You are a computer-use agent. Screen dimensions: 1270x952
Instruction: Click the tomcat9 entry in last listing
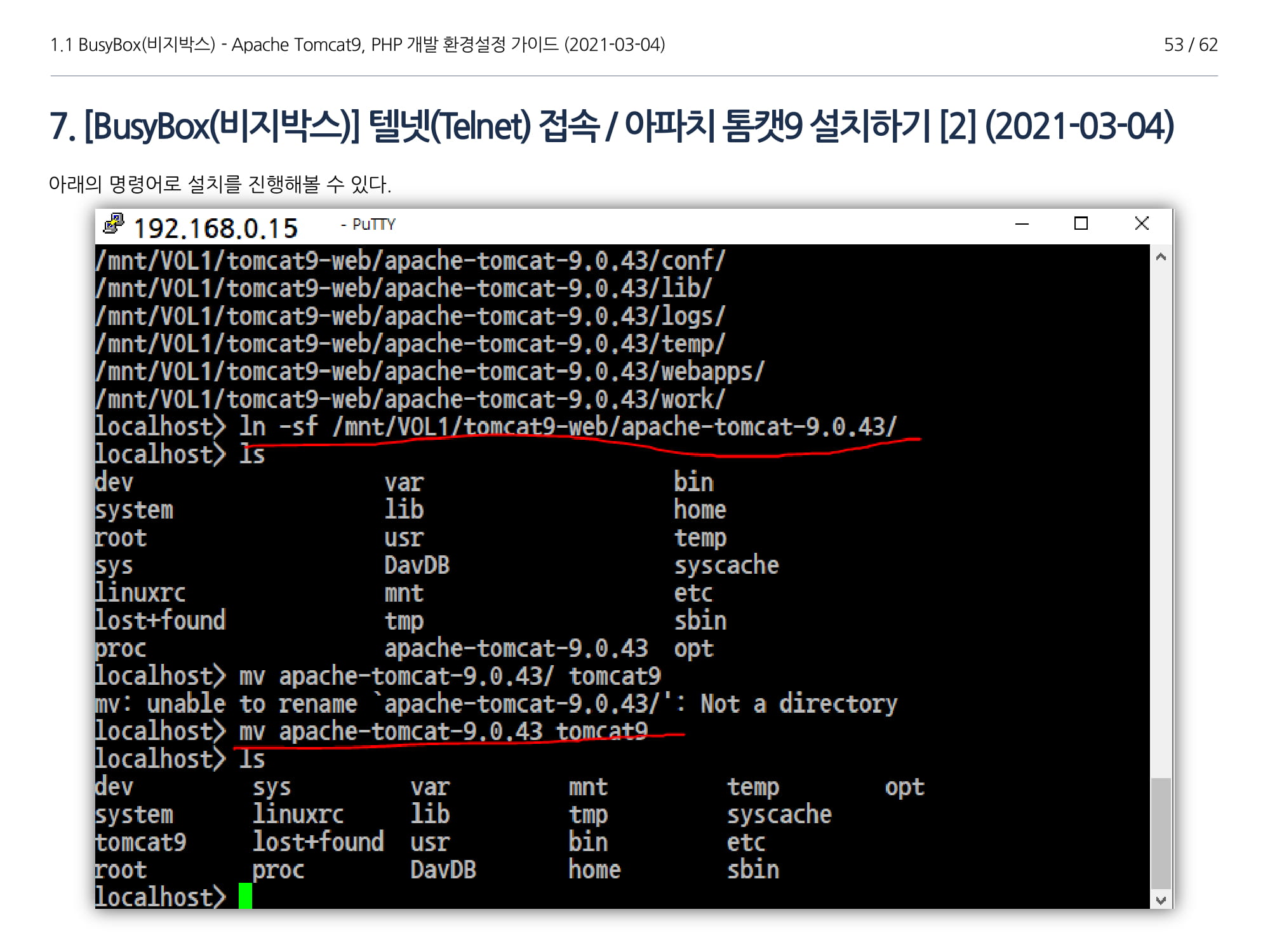pyautogui.click(x=141, y=842)
